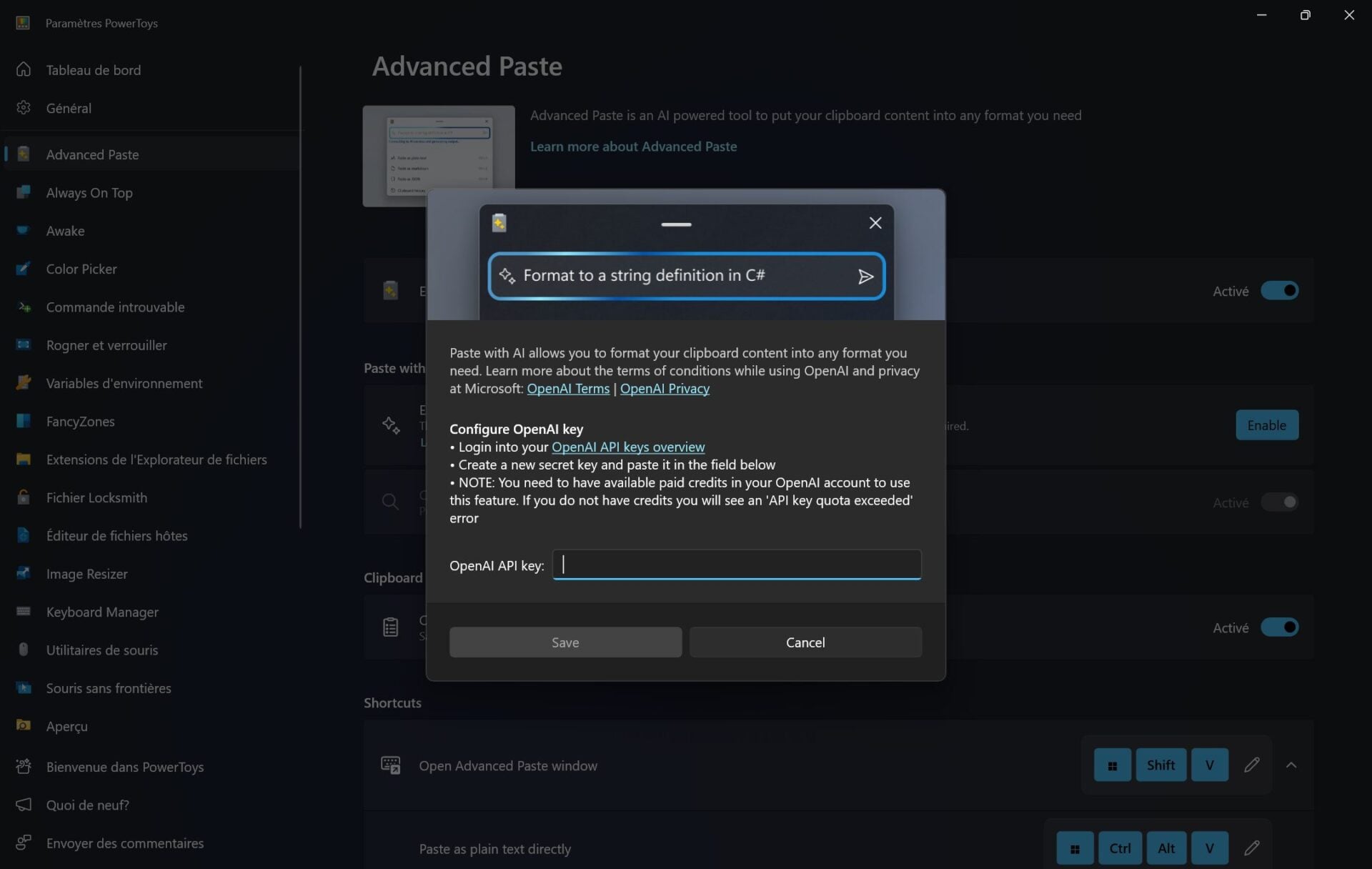Viewport: 1372px width, 869px height.
Task: Click the "Open Advanced Paste window" label
Action: pyautogui.click(x=508, y=765)
